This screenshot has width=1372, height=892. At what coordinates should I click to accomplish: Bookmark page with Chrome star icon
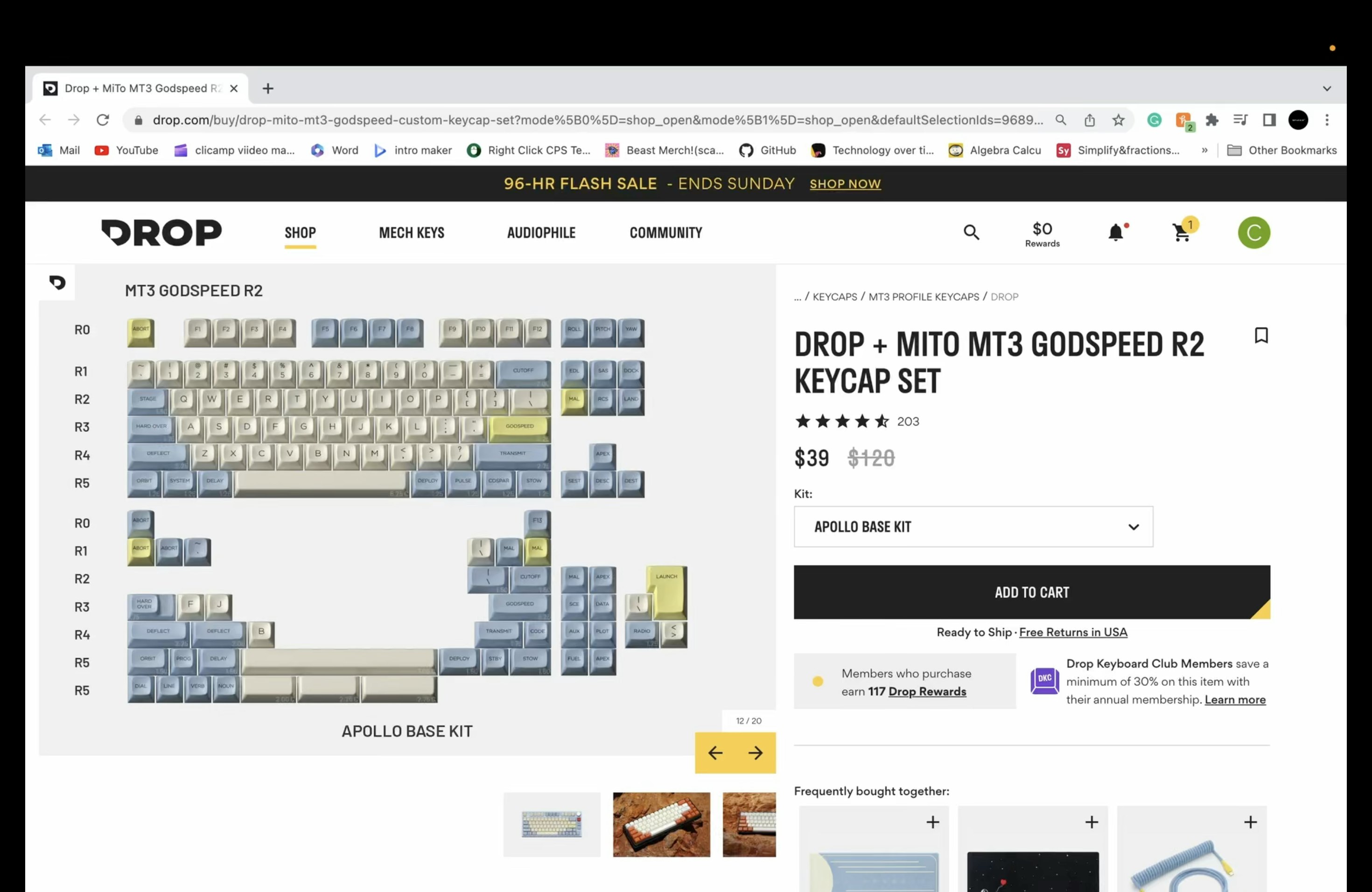pos(1118,120)
